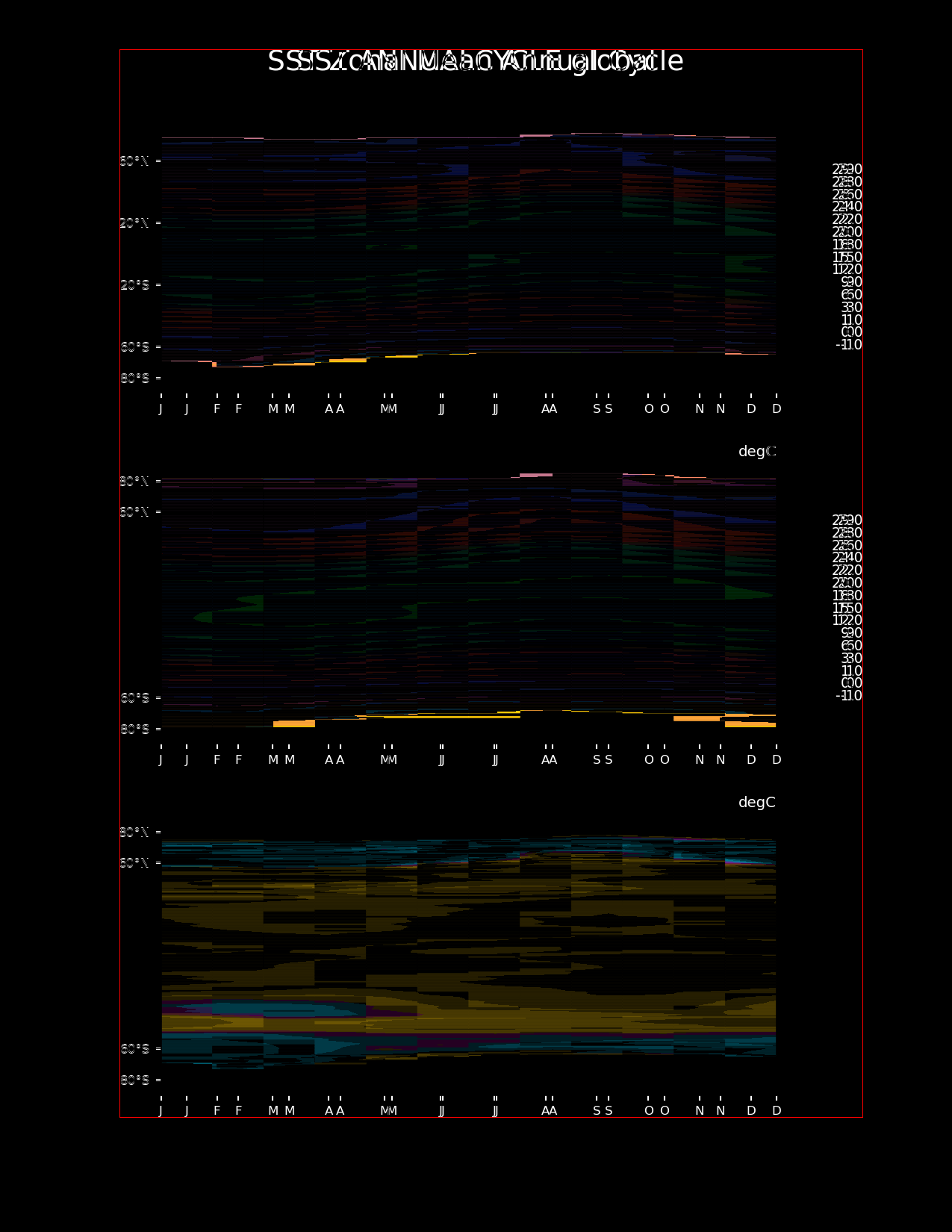952x1232 pixels.
Task: Click the 60°N latitude label on middle plot
Action: point(134,512)
